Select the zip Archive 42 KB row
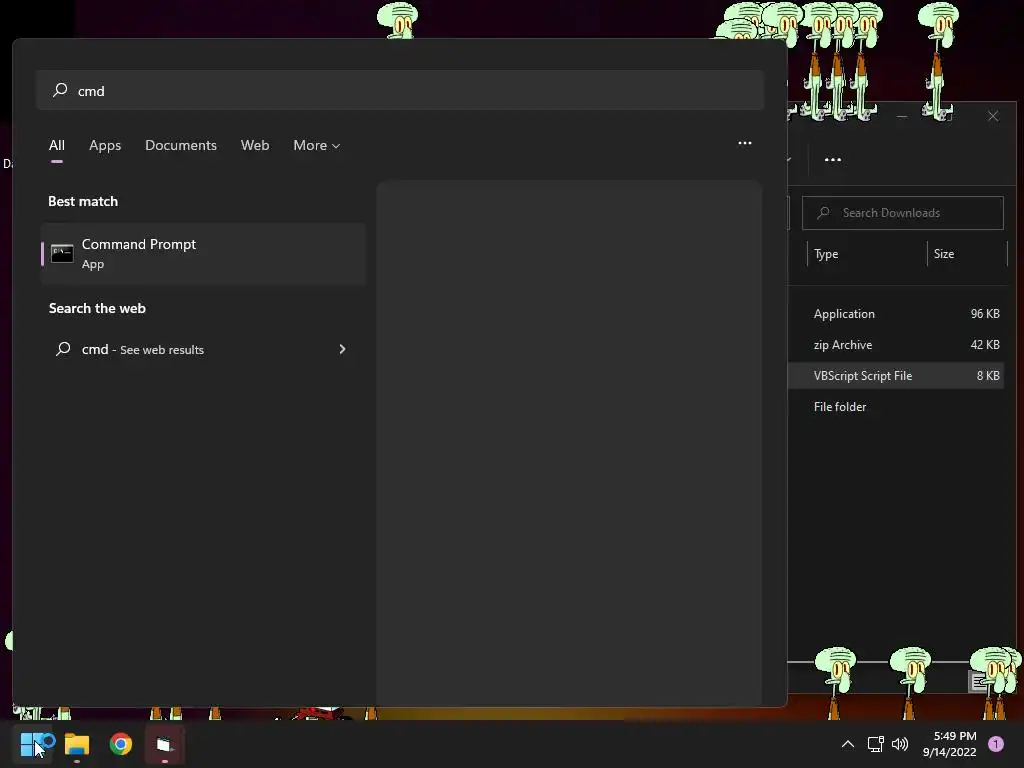This screenshot has width=1024, height=768. (896, 345)
